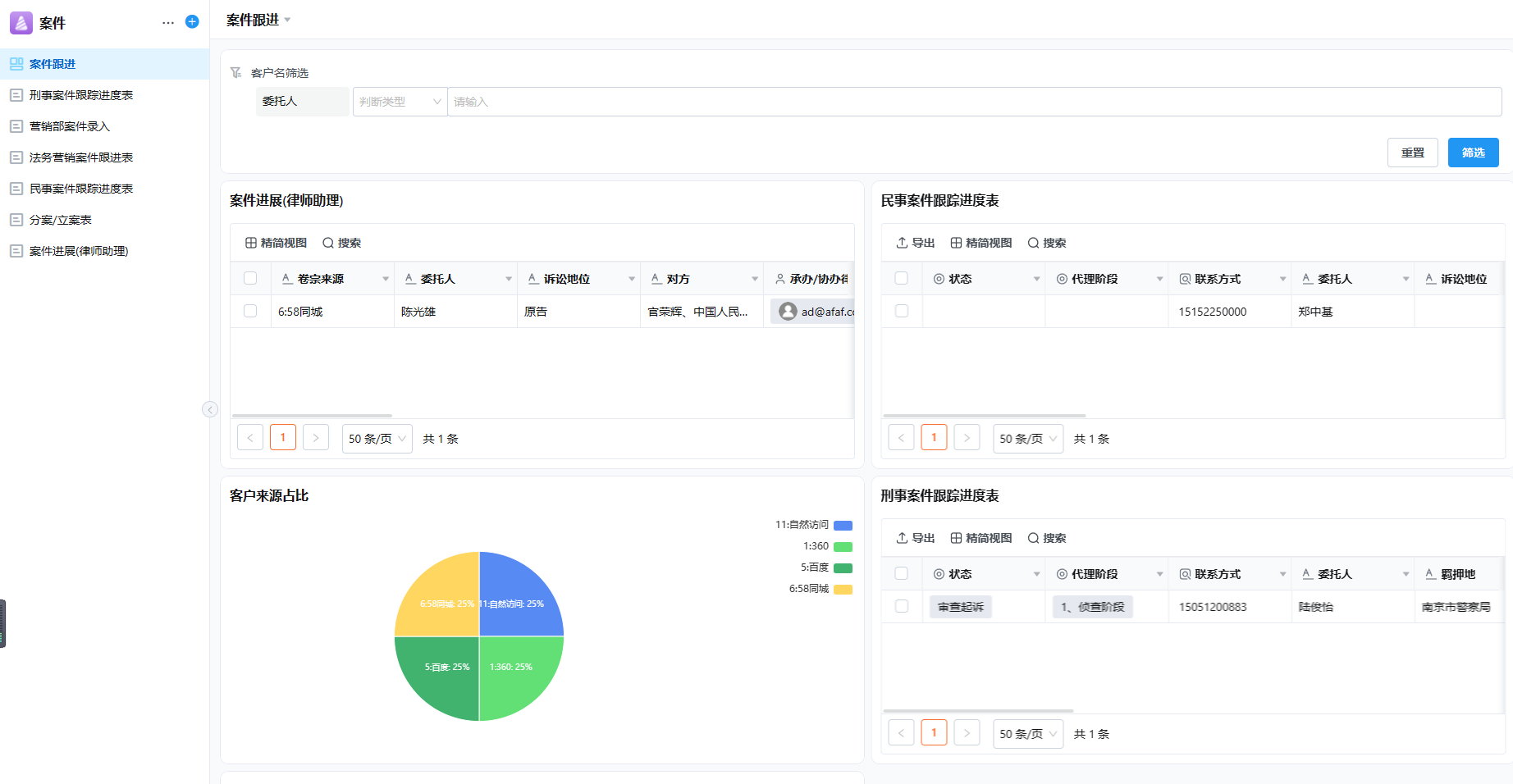Open 刑事案件跟踪进度表 in sidebar
The image size is (1513, 784).
80,95
